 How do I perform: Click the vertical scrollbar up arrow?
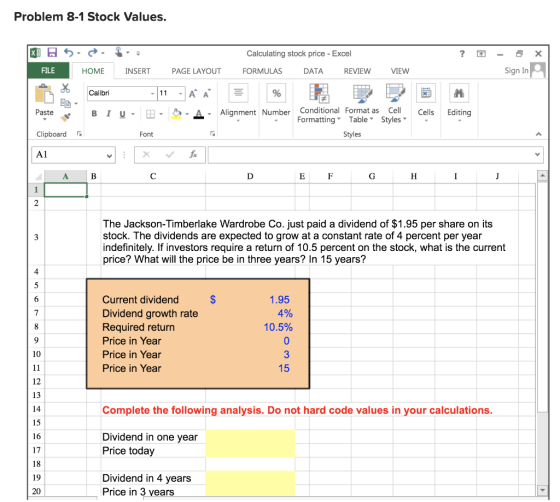pos(542,176)
